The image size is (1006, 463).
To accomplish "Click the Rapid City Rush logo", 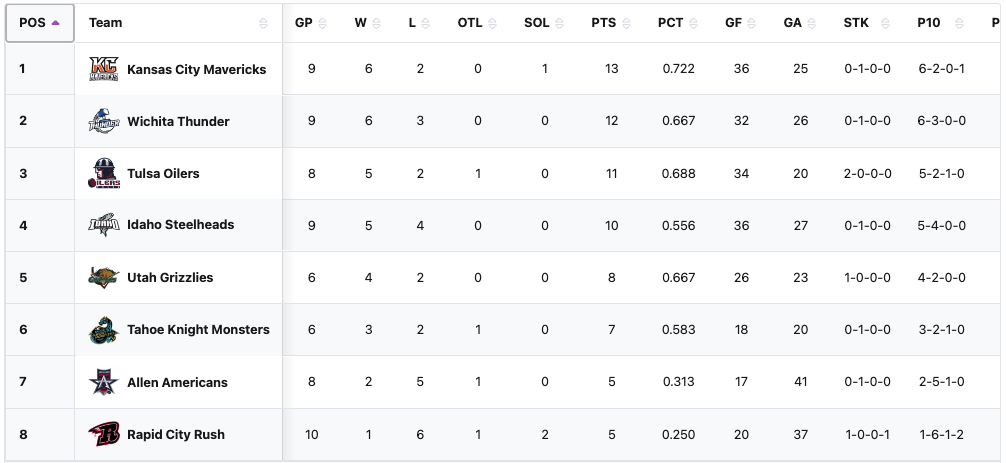I will point(104,434).
